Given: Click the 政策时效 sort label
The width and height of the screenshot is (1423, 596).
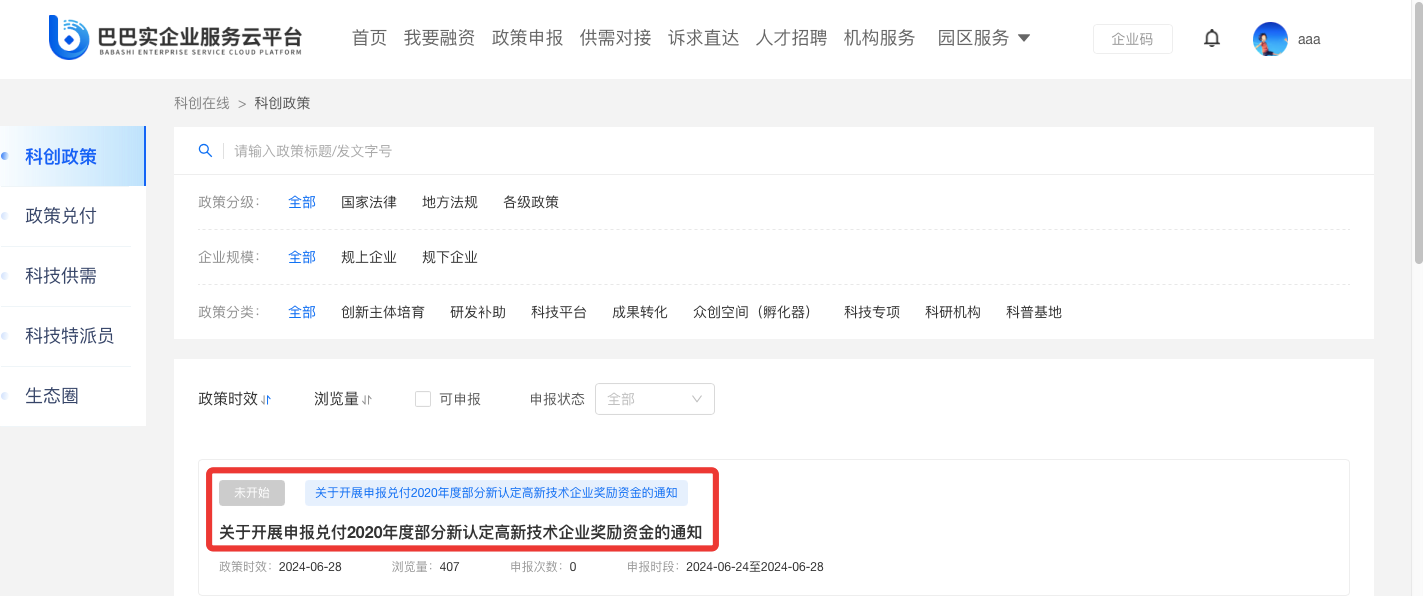Looking at the screenshot, I should click(228, 399).
